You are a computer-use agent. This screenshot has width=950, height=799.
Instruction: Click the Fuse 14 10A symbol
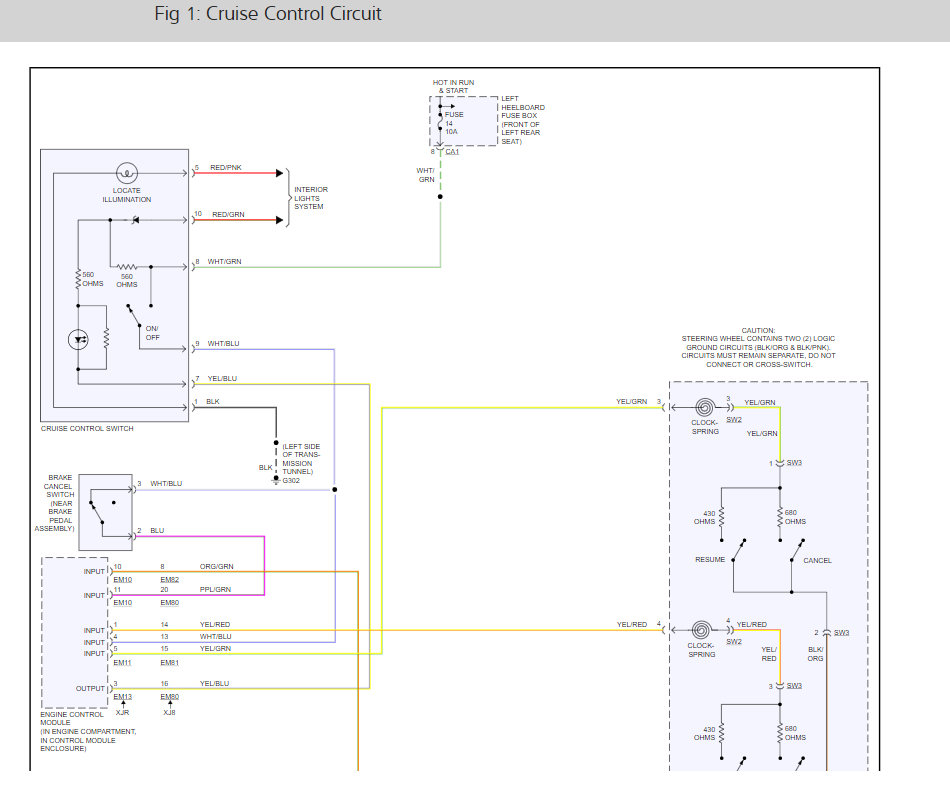click(440, 122)
